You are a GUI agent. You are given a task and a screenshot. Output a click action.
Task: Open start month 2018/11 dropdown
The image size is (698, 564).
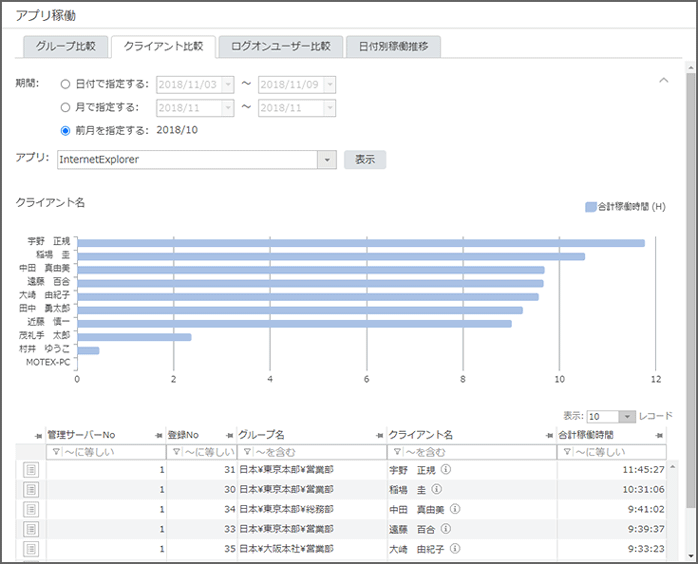[x=228, y=108]
